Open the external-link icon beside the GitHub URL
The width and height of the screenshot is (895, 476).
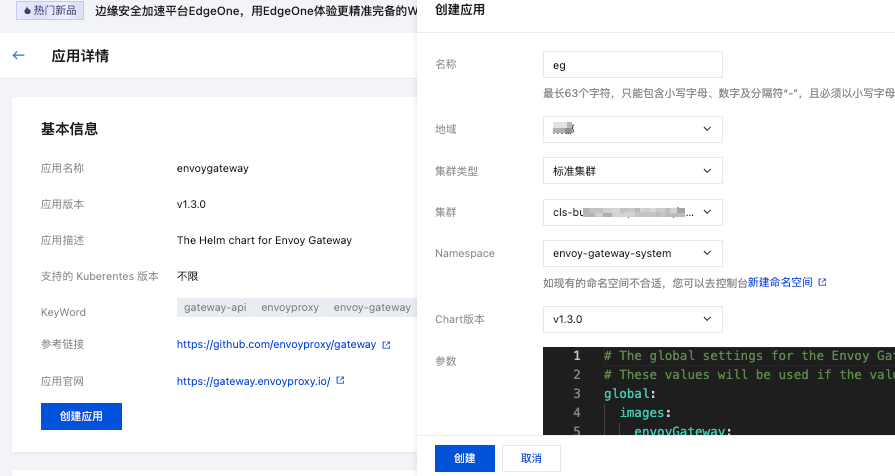[386, 345]
